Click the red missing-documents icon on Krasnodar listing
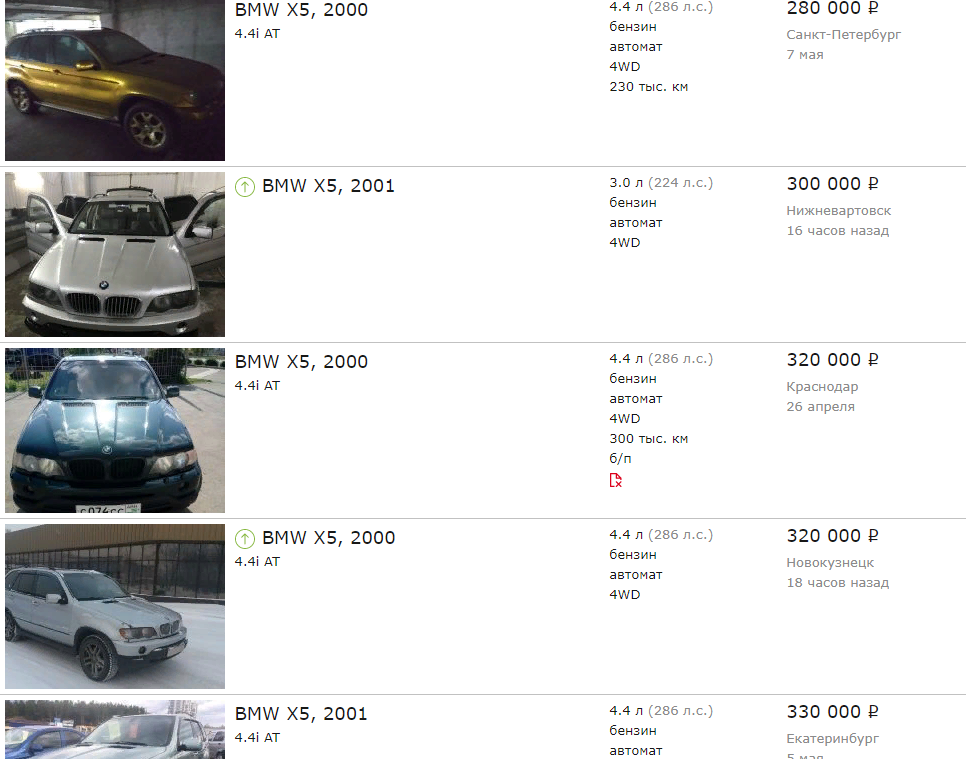This screenshot has height=759, width=979. (x=616, y=480)
